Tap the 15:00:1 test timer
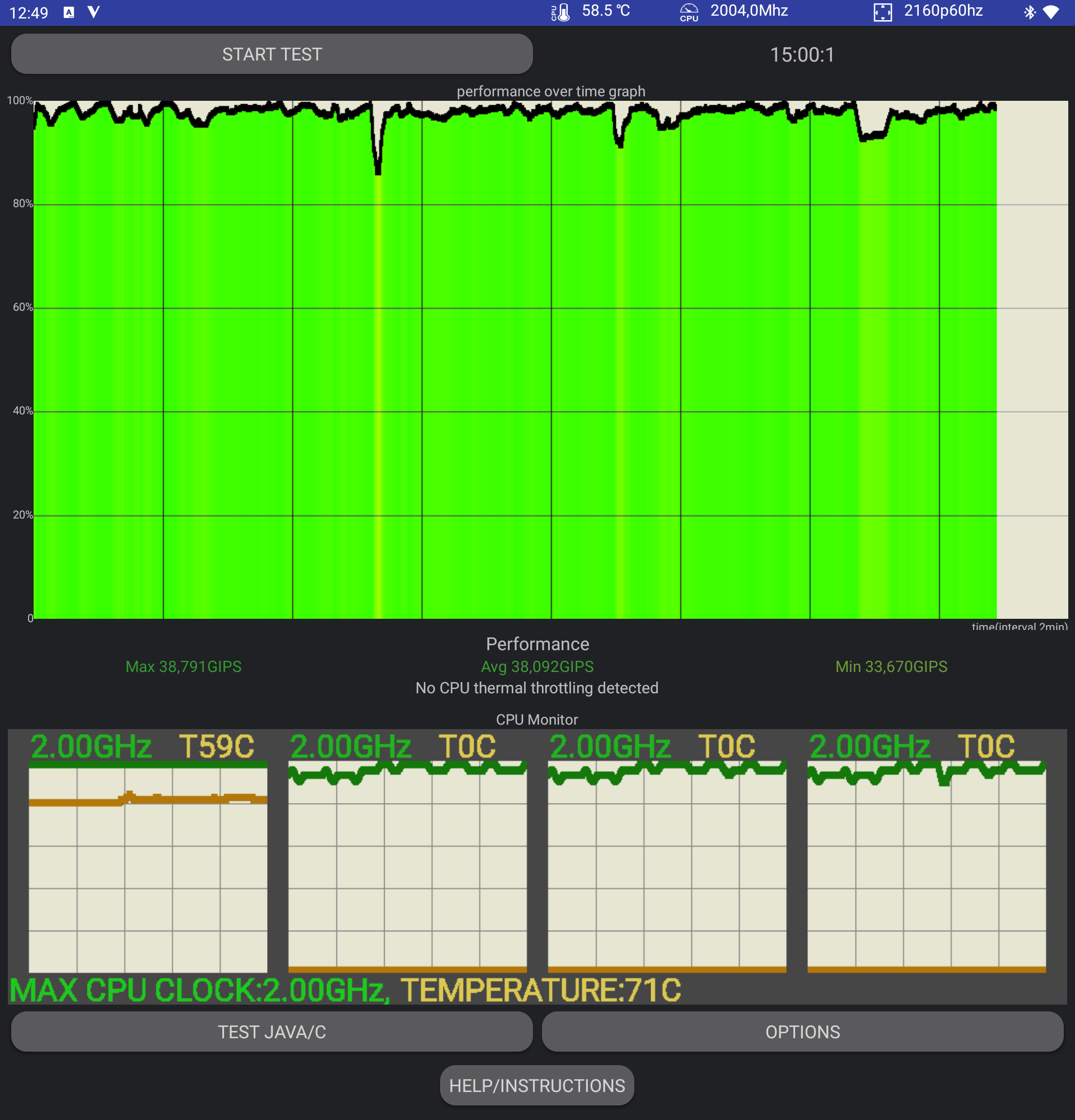The height and width of the screenshot is (1120, 1075). 802,55
